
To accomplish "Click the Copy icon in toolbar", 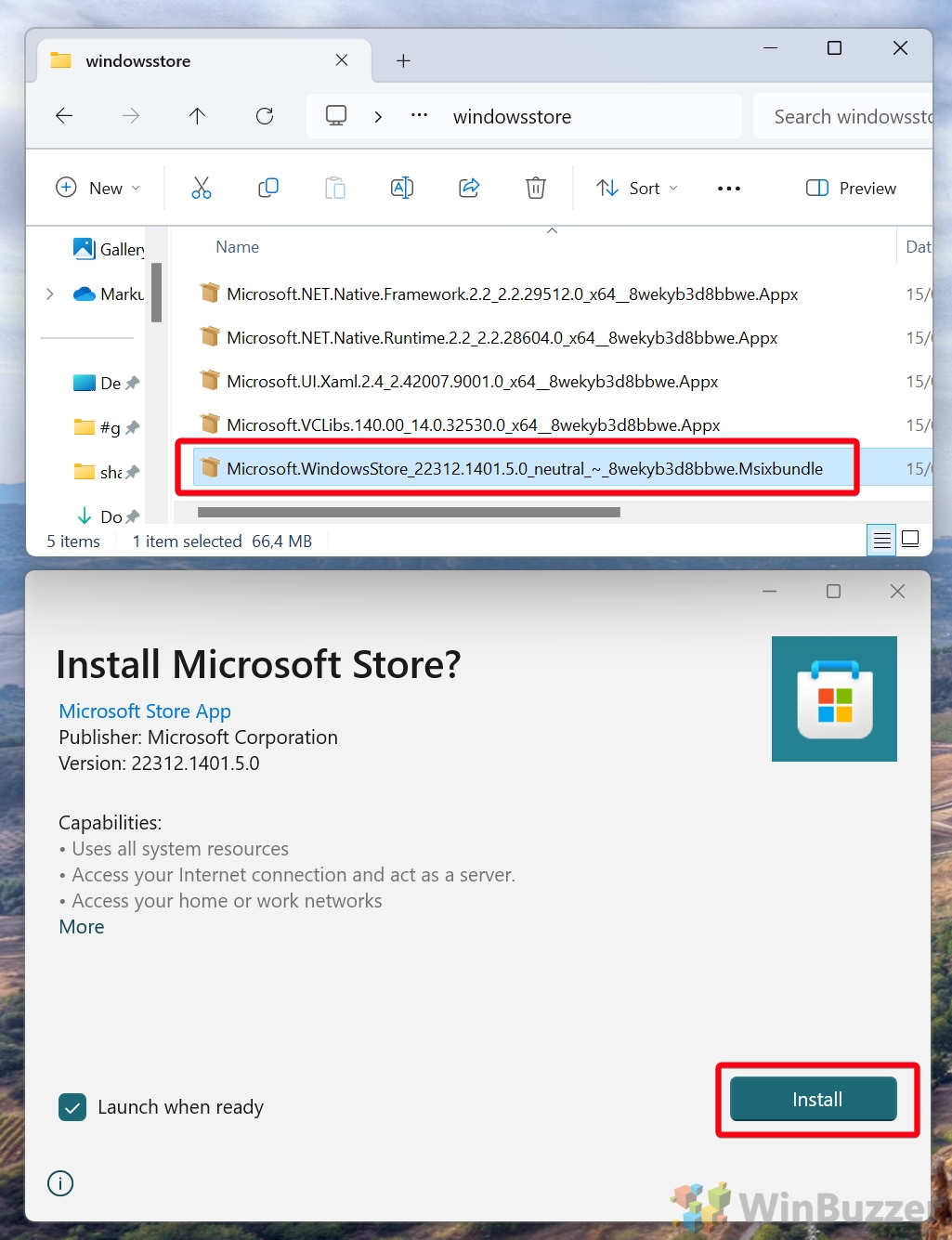I will [x=268, y=189].
